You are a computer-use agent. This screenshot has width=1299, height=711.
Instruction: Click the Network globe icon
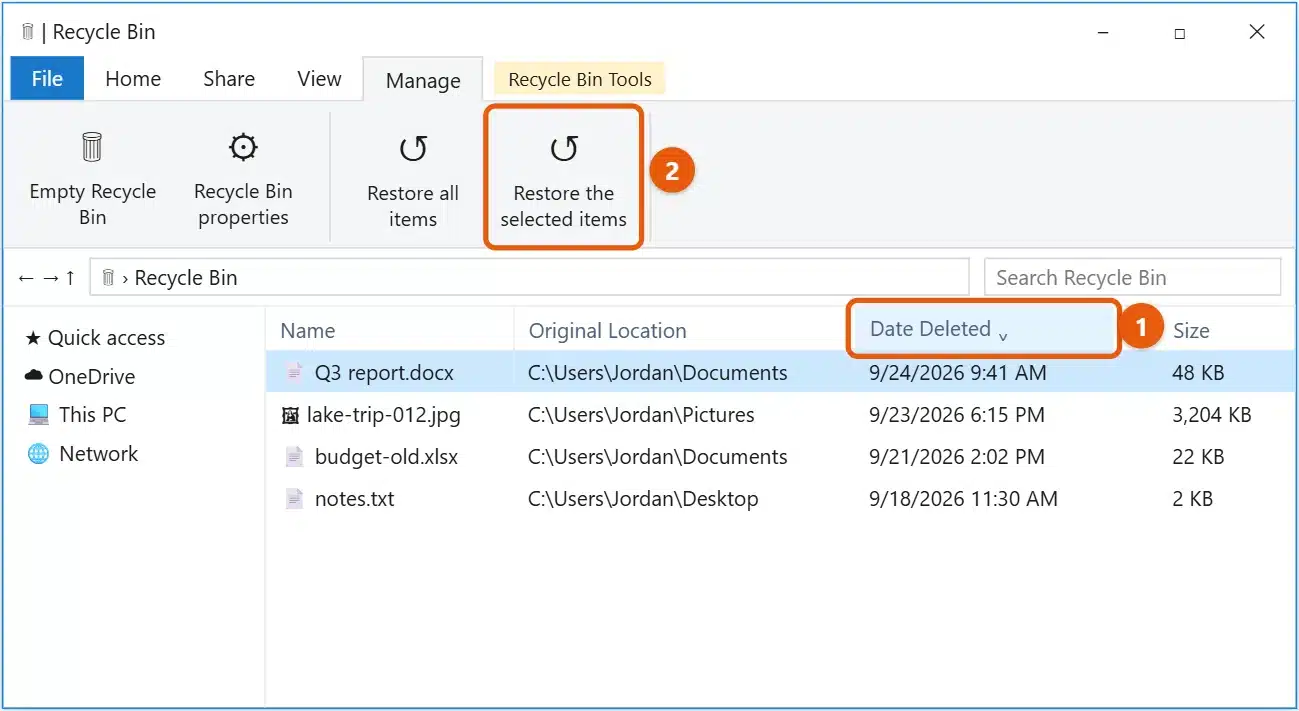coord(38,453)
